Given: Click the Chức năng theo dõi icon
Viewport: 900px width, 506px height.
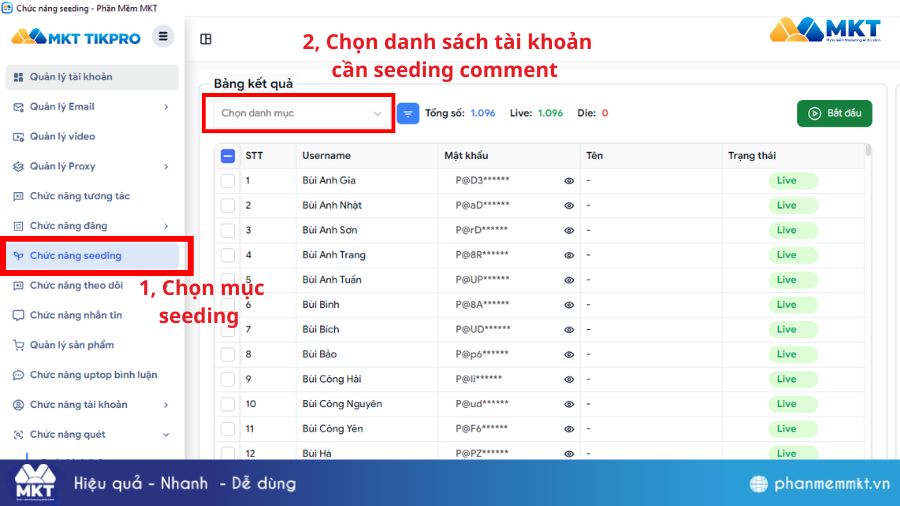Looking at the screenshot, I should [18, 286].
